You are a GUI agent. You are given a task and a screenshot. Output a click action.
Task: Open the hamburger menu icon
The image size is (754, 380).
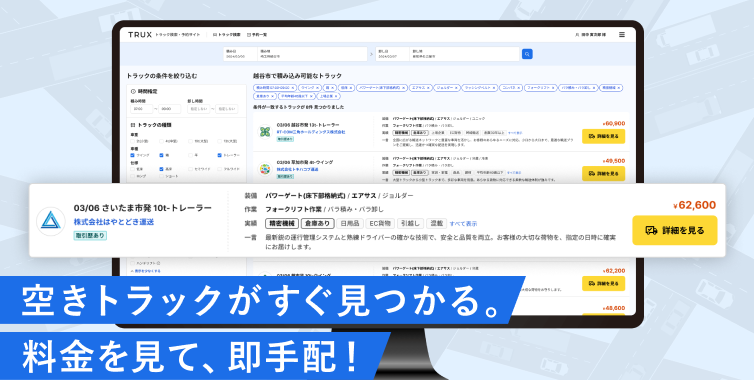coord(622,35)
